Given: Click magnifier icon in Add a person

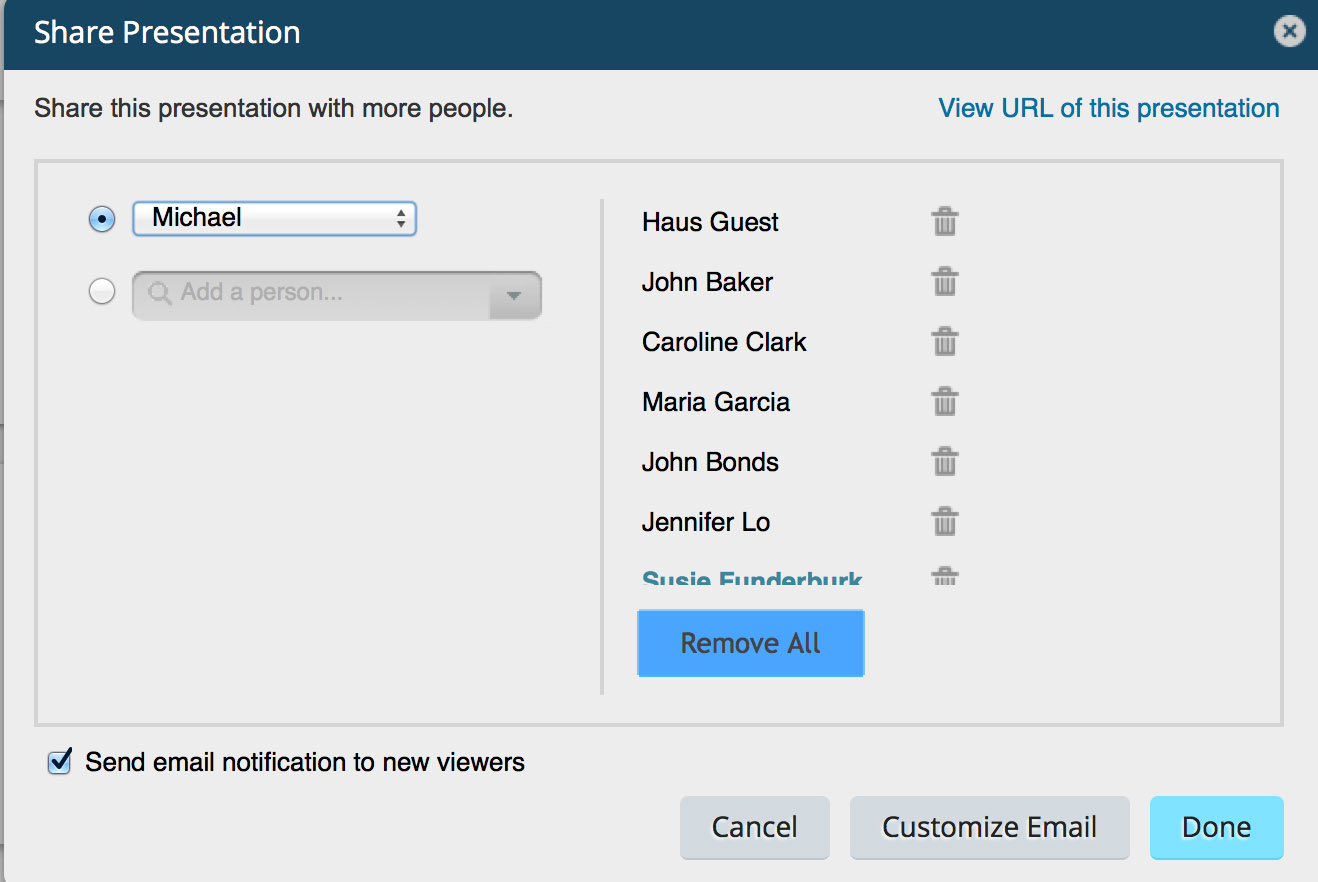Looking at the screenshot, I should click(160, 294).
